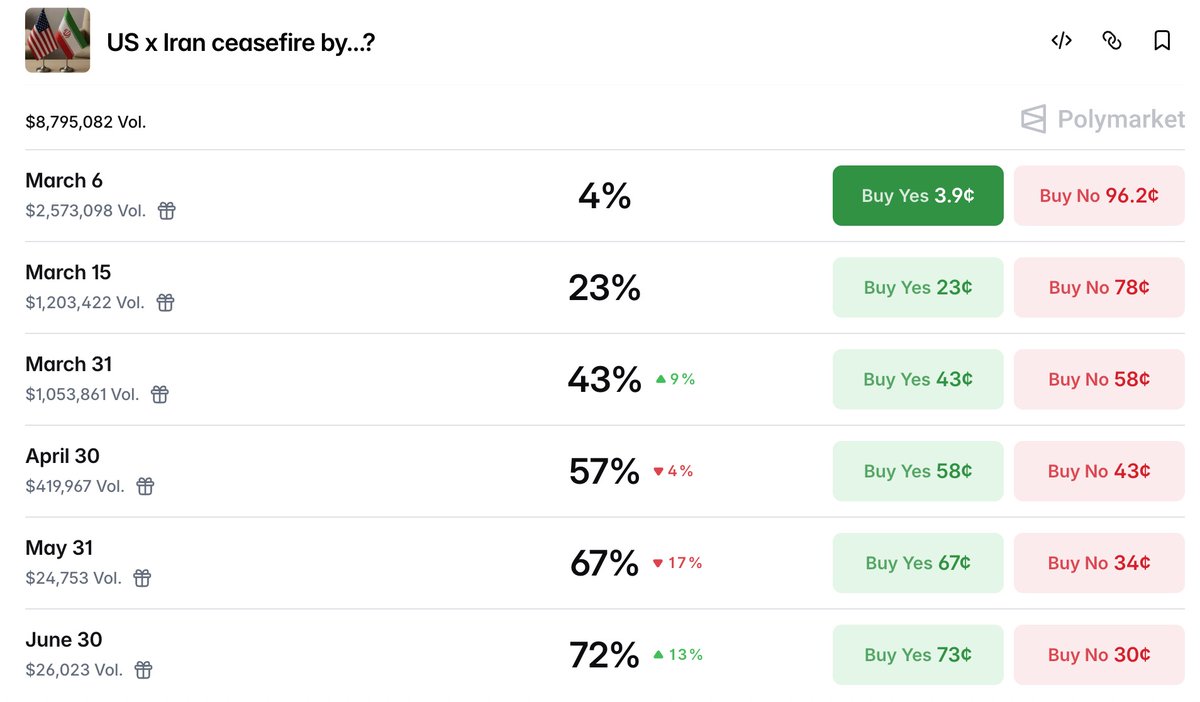
Task: Buy Yes 73¢ for June 30
Action: (918, 655)
